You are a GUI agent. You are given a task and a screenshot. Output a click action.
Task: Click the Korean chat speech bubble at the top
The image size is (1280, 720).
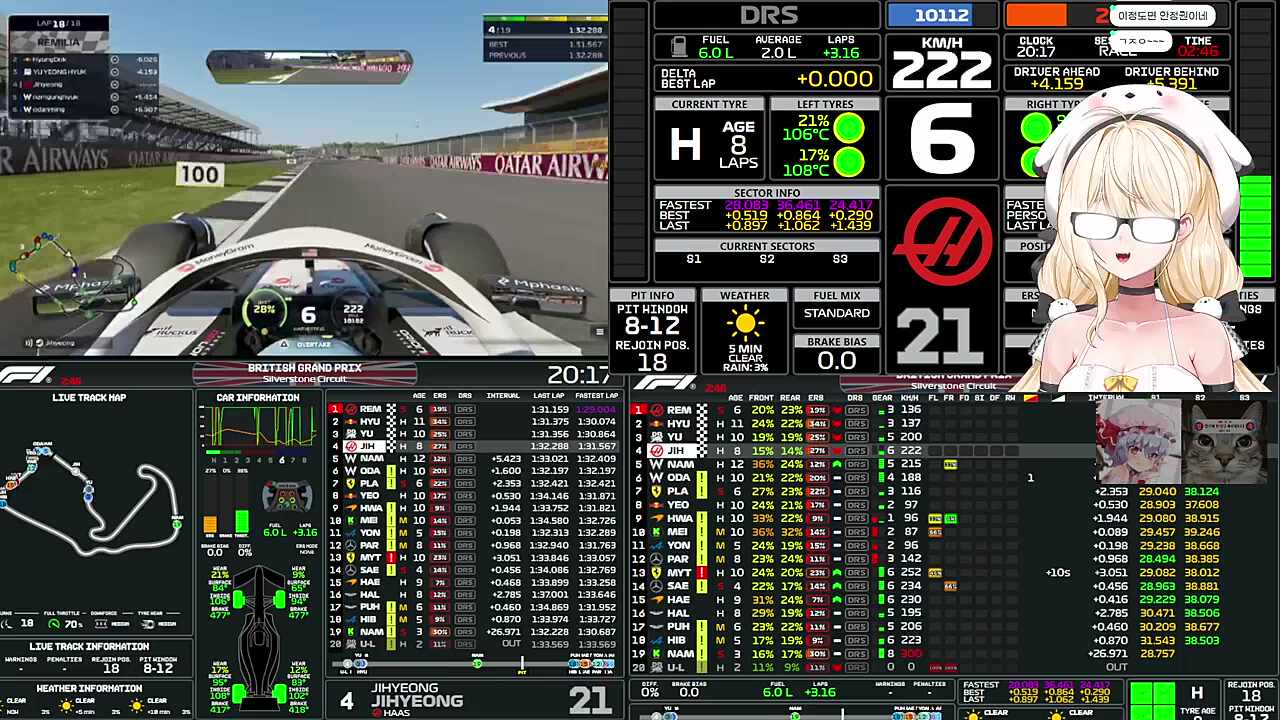(x=1163, y=15)
